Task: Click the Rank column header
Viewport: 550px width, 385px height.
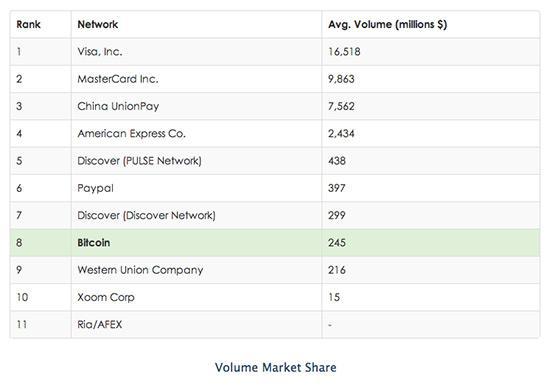Action: click(28, 24)
